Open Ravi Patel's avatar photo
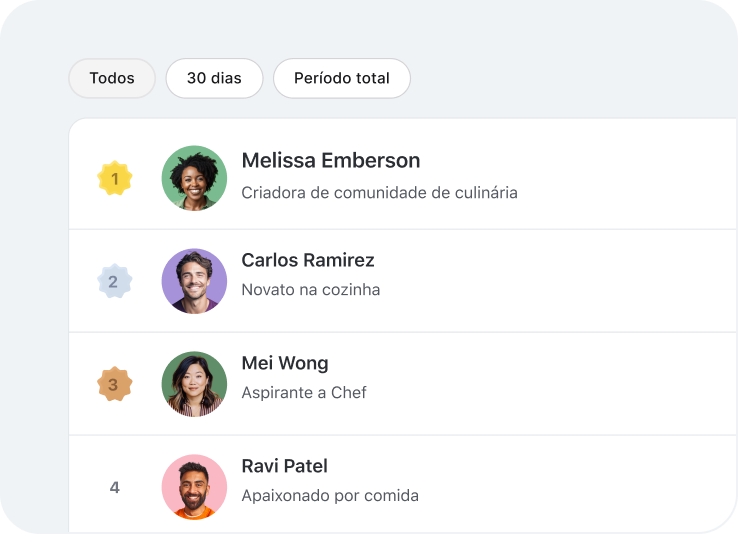Viewport: 738px width, 534px height. [194, 487]
